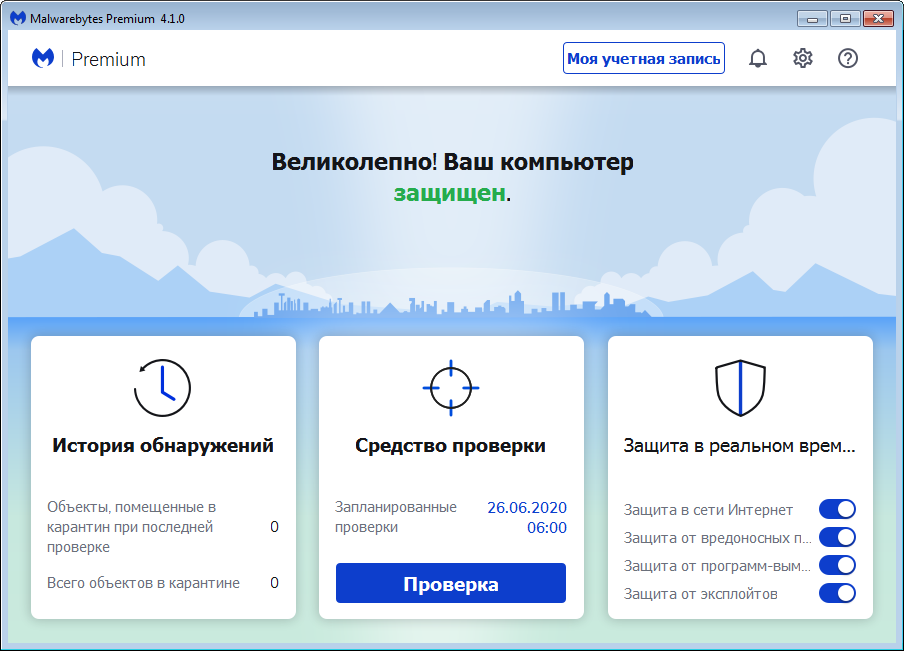Toggle Защита от программ-вымогателей switch
Image resolution: width=904 pixels, height=651 pixels.
point(837,565)
